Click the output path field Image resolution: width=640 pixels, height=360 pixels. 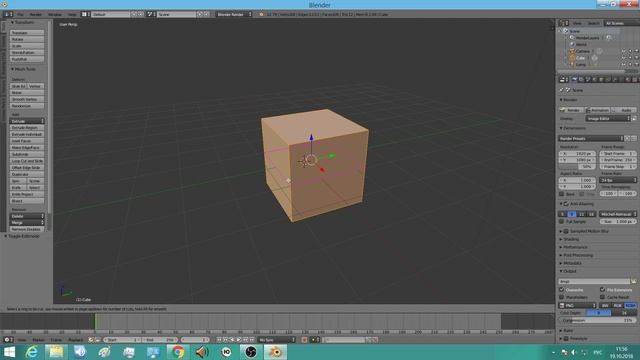click(594, 282)
